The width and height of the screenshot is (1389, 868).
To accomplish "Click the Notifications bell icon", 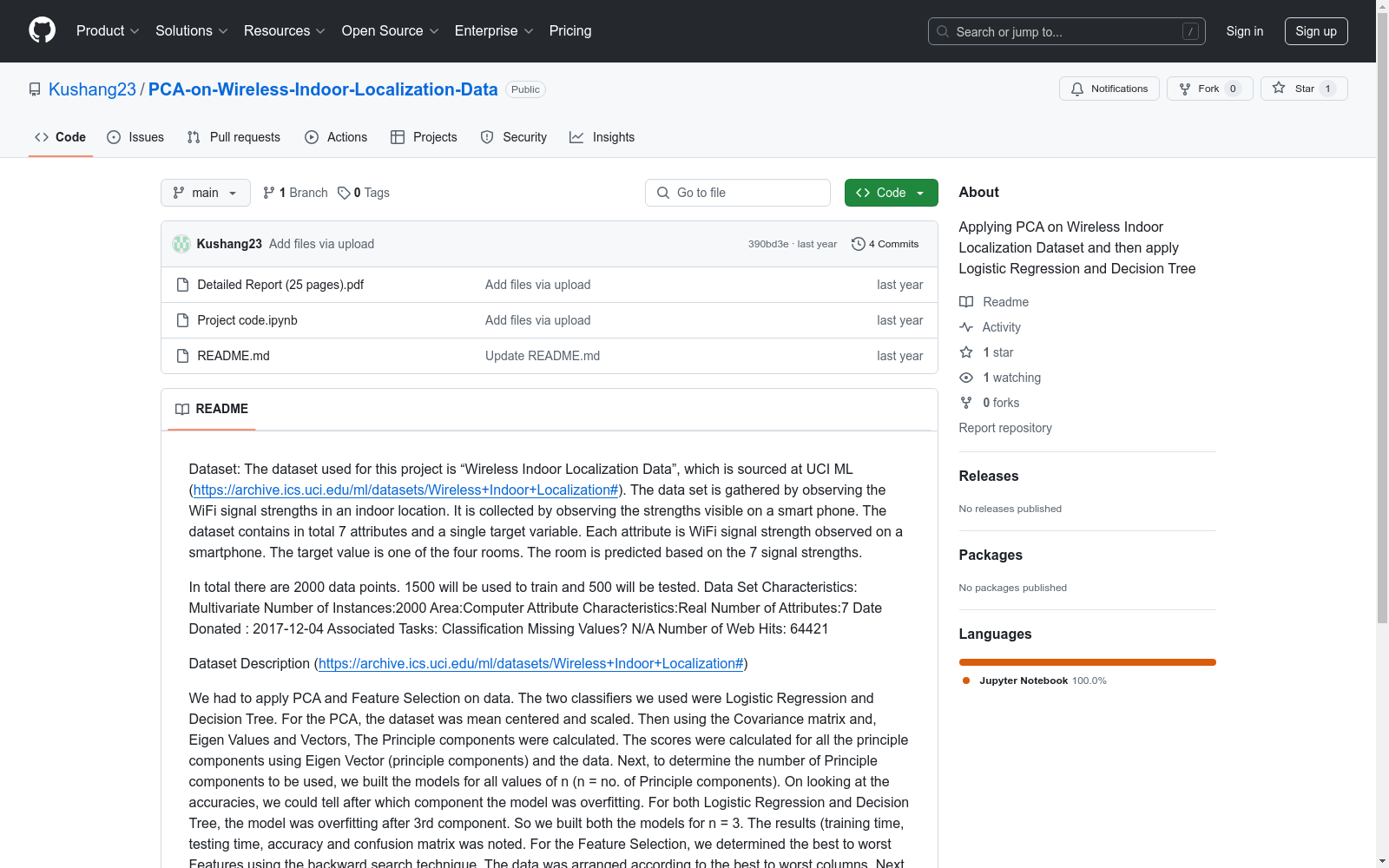I will click(x=1077, y=89).
